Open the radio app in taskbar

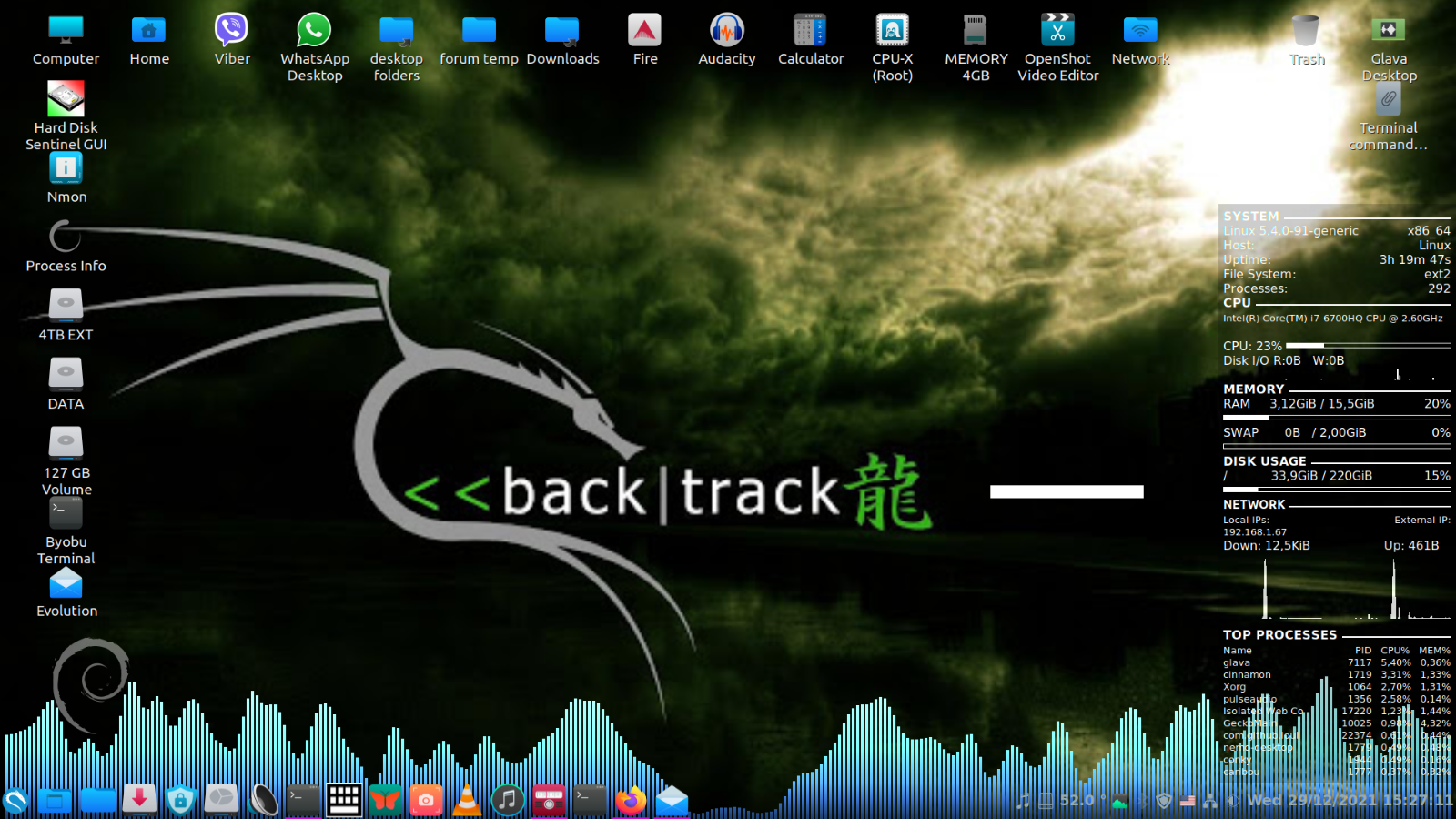pos(549,800)
